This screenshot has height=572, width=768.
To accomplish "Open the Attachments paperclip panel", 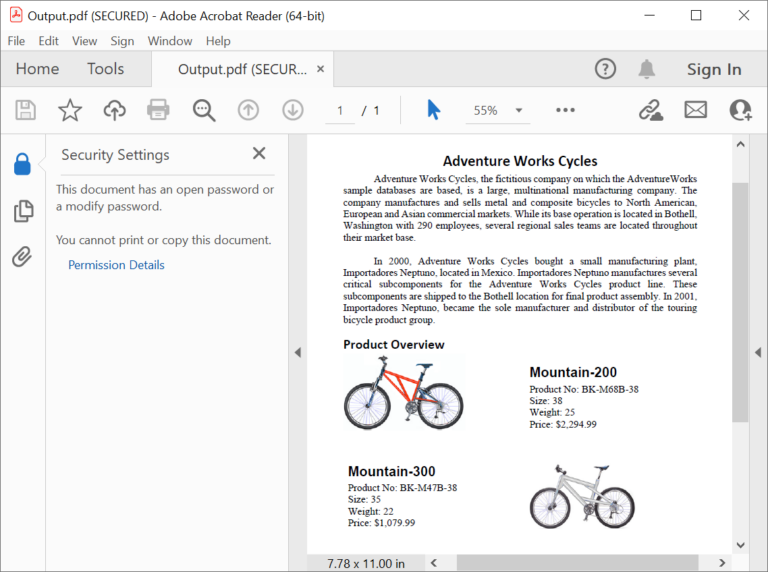I will coord(22,257).
